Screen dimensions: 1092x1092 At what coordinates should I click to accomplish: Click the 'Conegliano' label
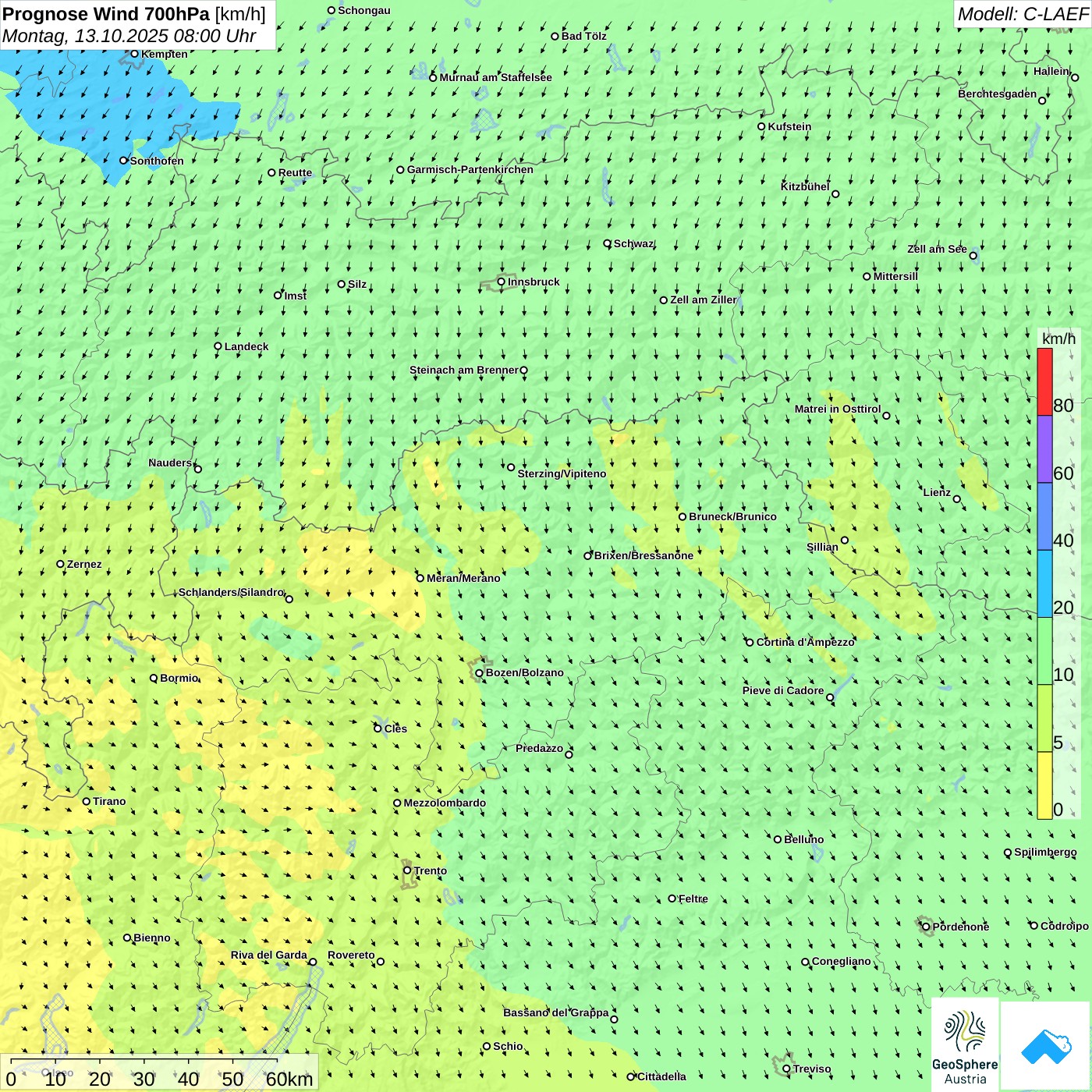(841, 961)
